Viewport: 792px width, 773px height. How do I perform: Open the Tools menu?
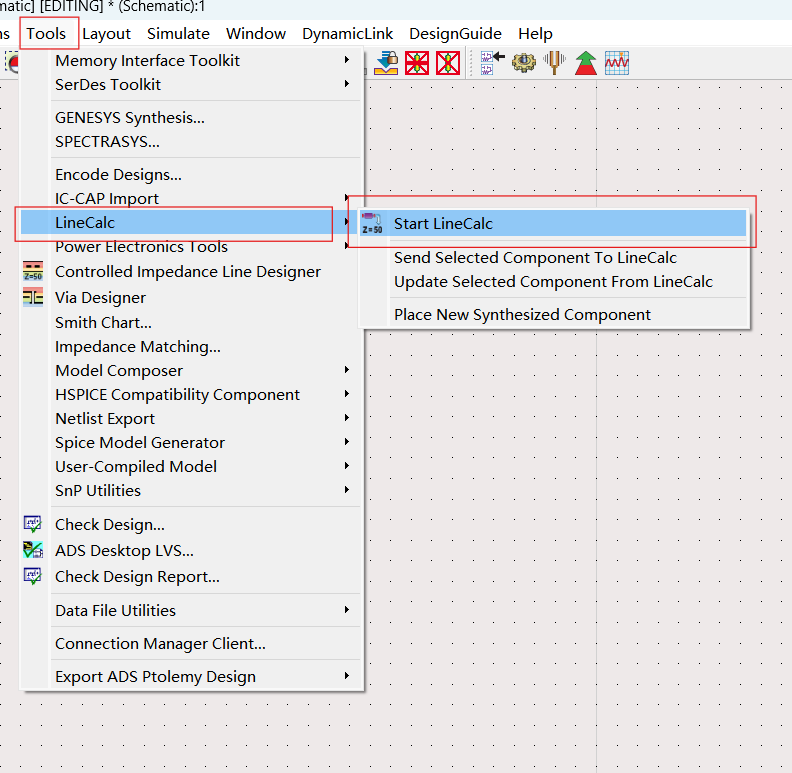46,34
